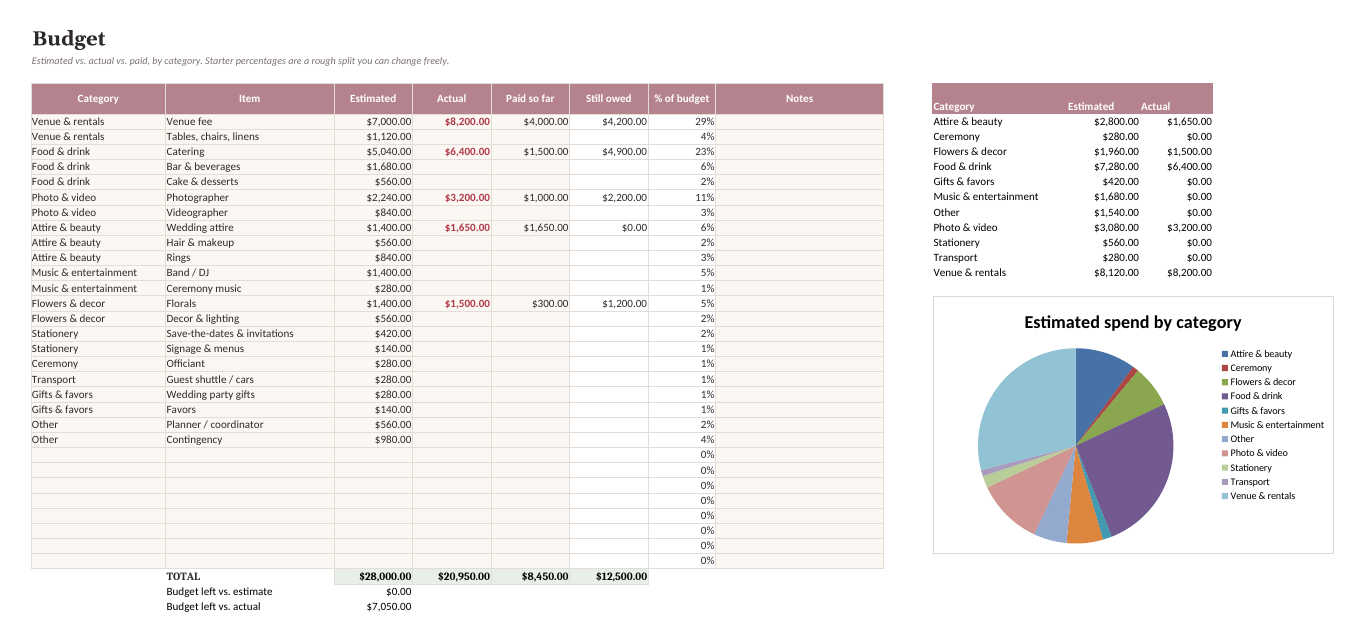
Task: Select the "$12,500.00" total still owed cell
Action: point(609,576)
